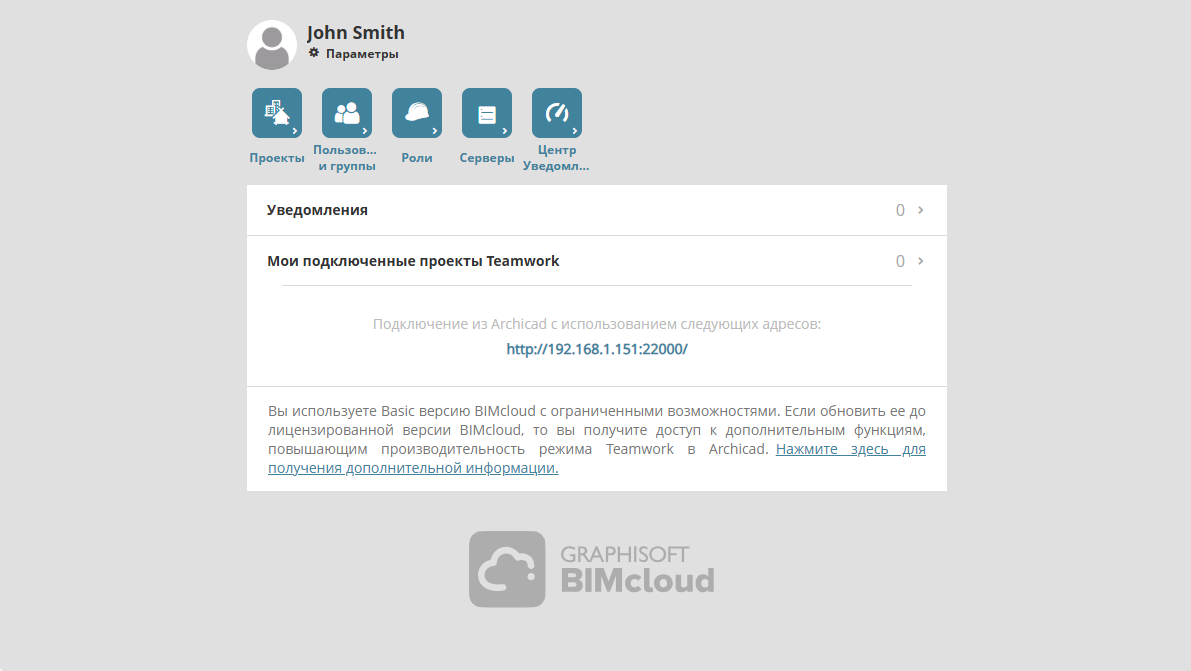Expand Мои подключенные проекты Teamwork chevron

click(x=921, y=261)
